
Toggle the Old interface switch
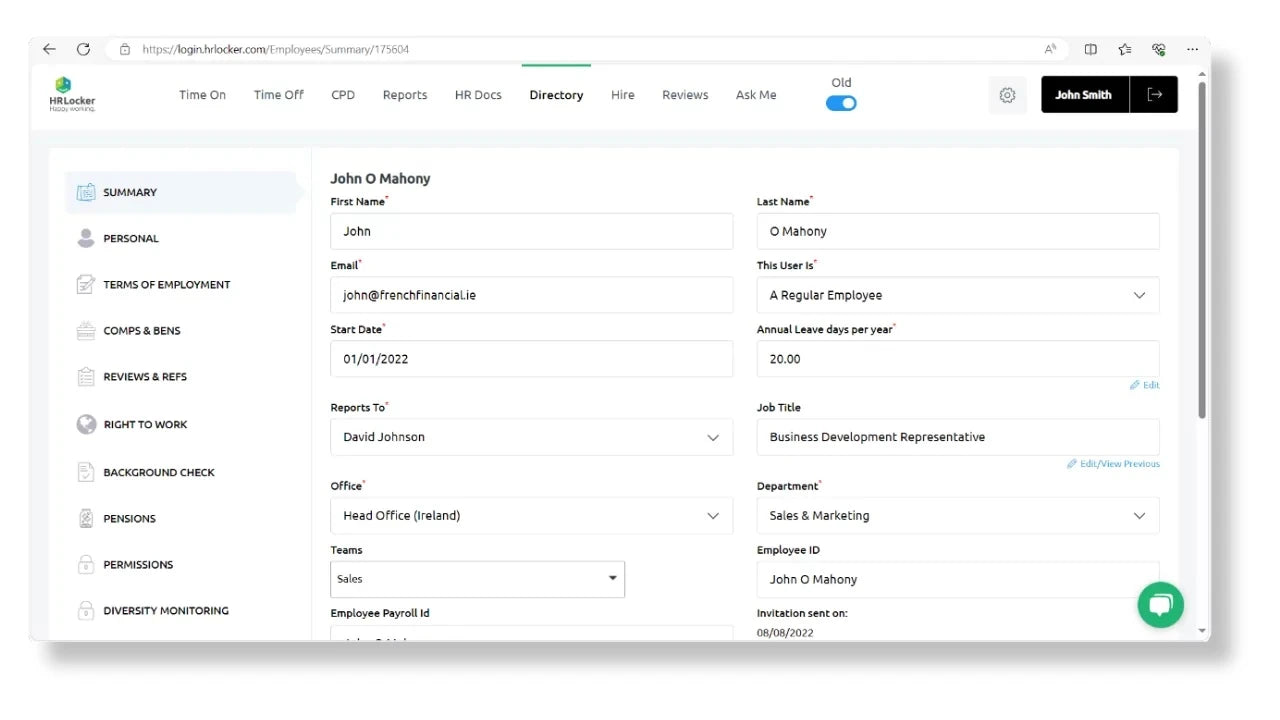(841, 103)
